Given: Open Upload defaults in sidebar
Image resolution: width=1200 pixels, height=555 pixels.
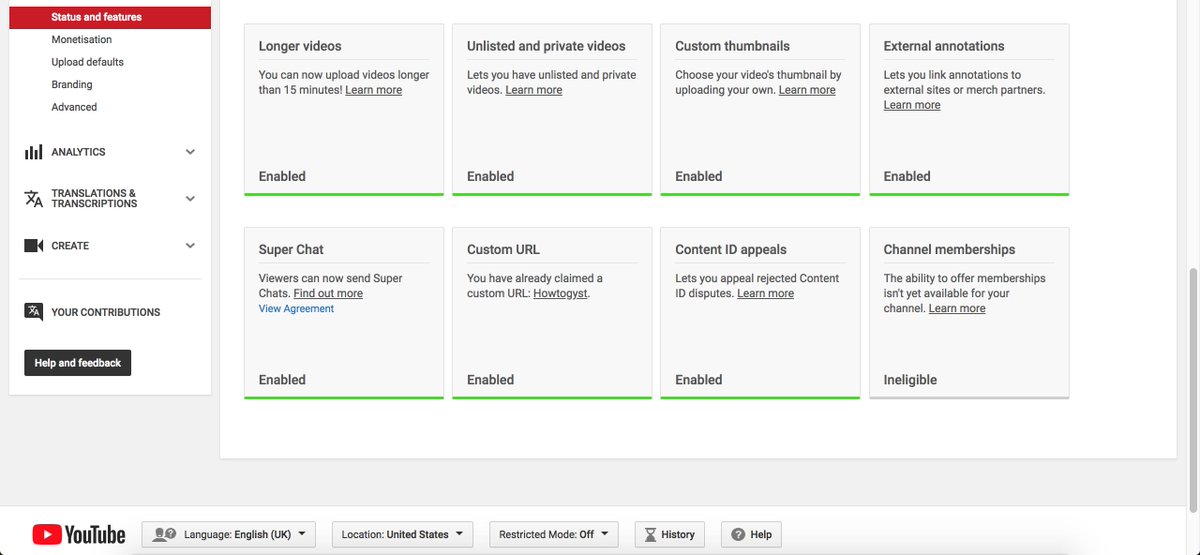Looking at the screenshot, I should pyautogui.click(x=88, y=62).
